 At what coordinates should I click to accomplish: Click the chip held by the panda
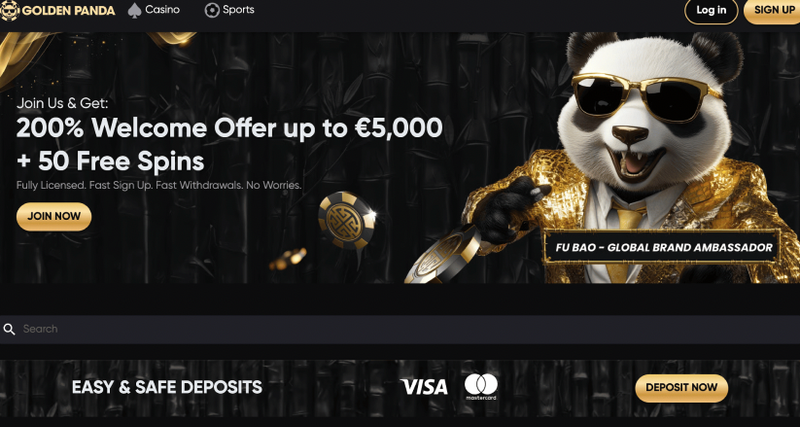point(443,255)
